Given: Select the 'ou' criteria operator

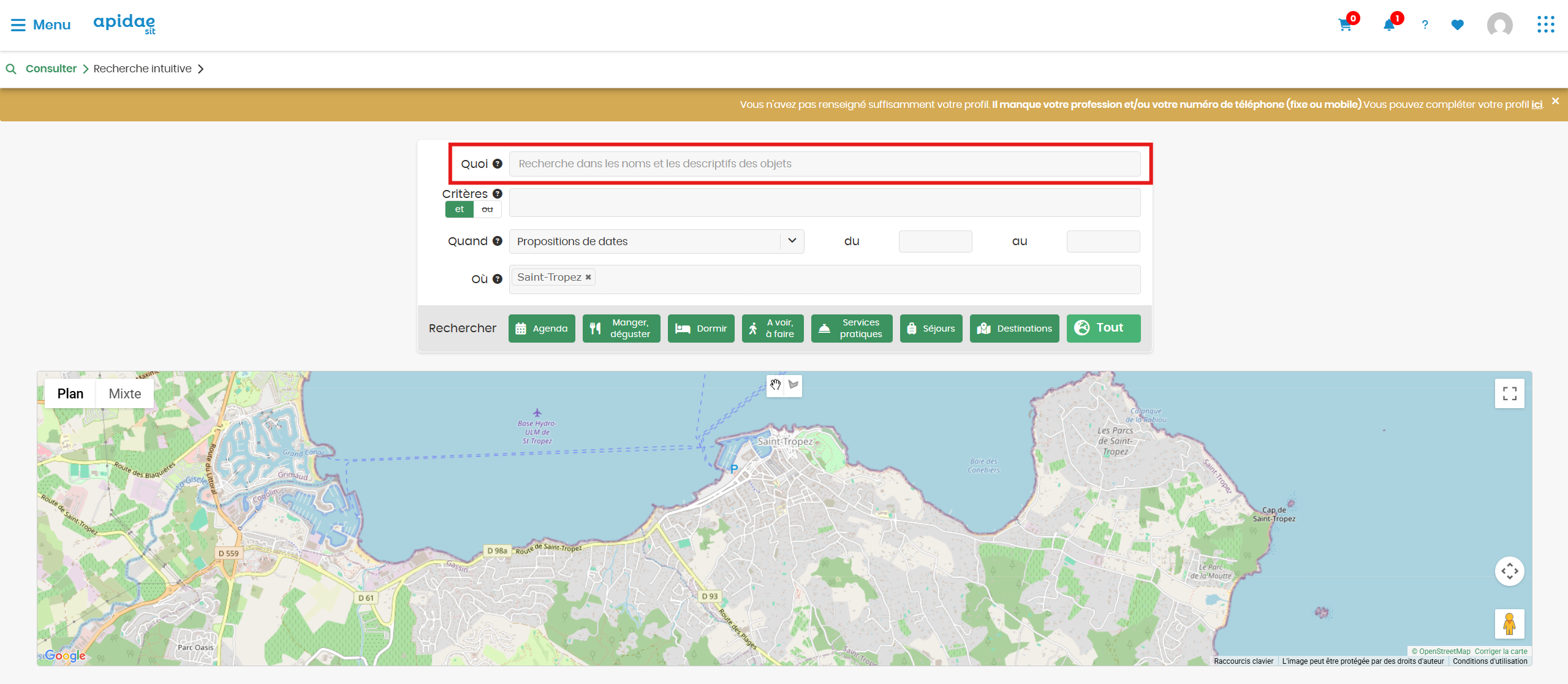Looking at the screenshot, I should 488,209.
